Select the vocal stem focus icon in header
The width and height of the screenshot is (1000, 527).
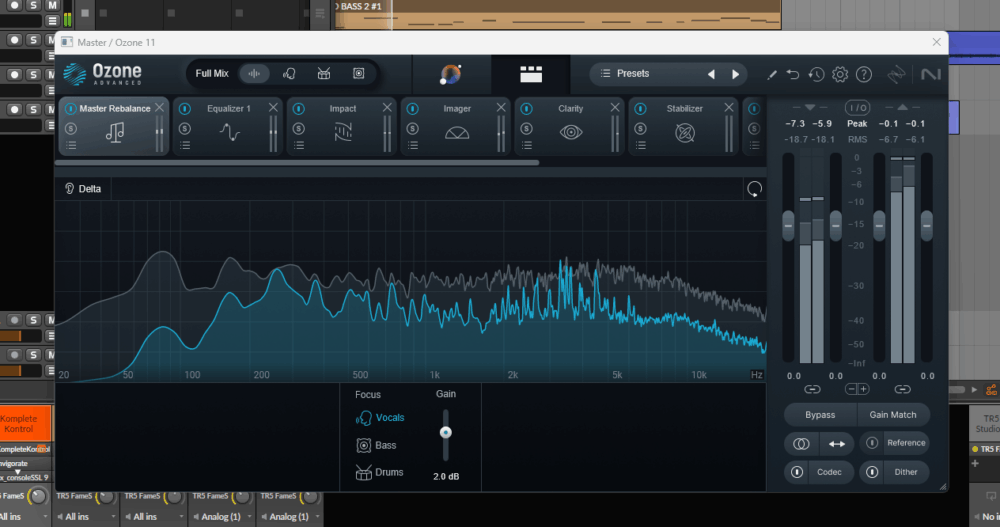pos(289,73)
